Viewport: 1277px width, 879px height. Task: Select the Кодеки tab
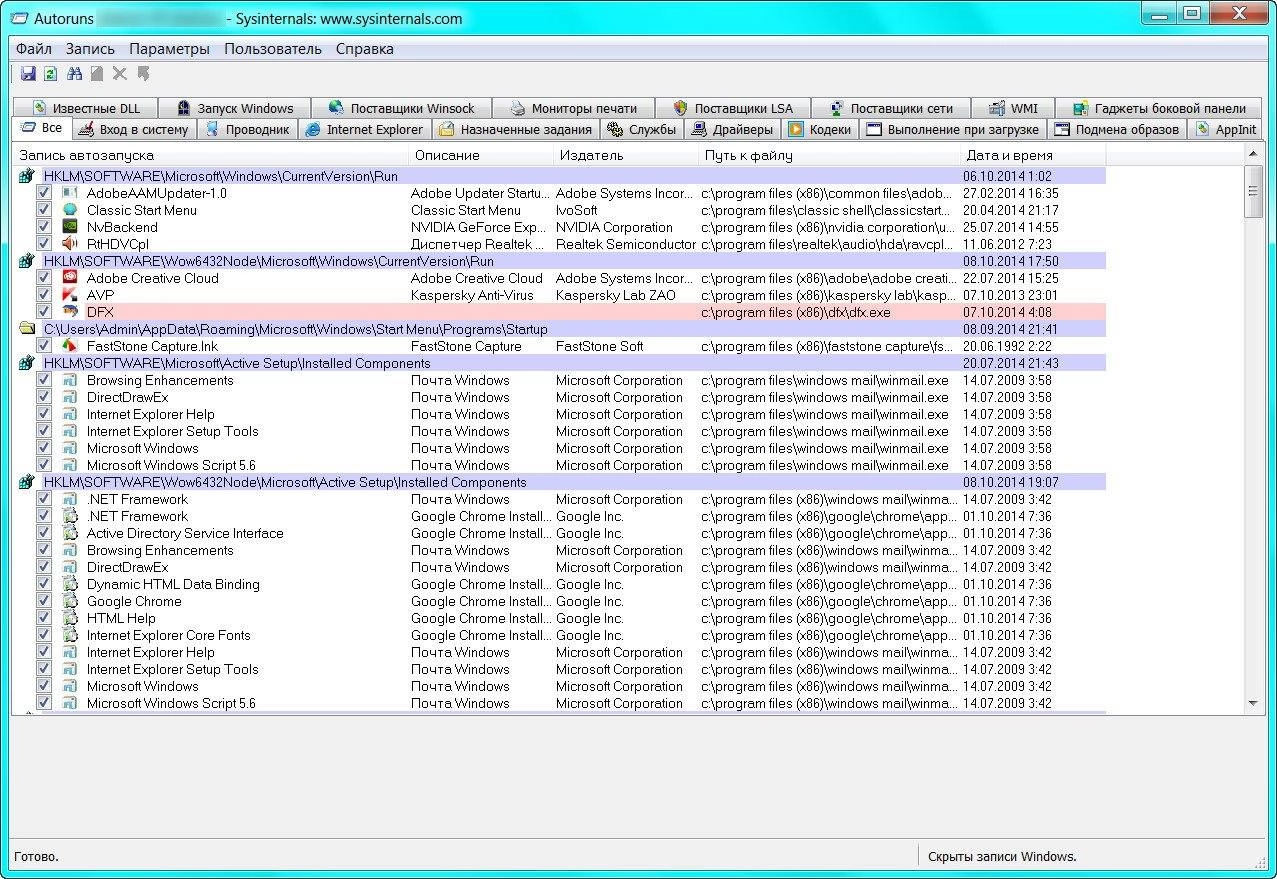pyautogui.click(x=819, y=129)
